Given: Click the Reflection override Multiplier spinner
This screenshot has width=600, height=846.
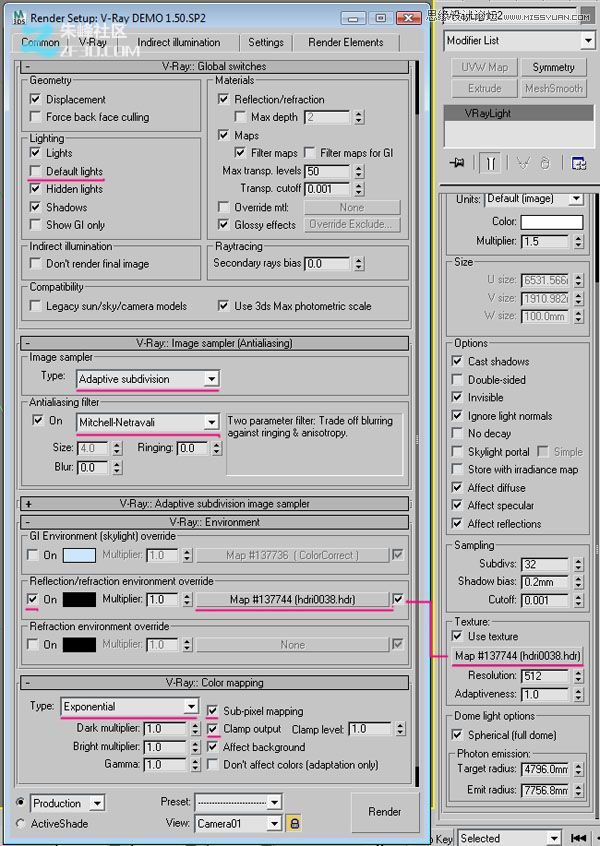Looking at the screenshot, I should [x=187, y=599].
